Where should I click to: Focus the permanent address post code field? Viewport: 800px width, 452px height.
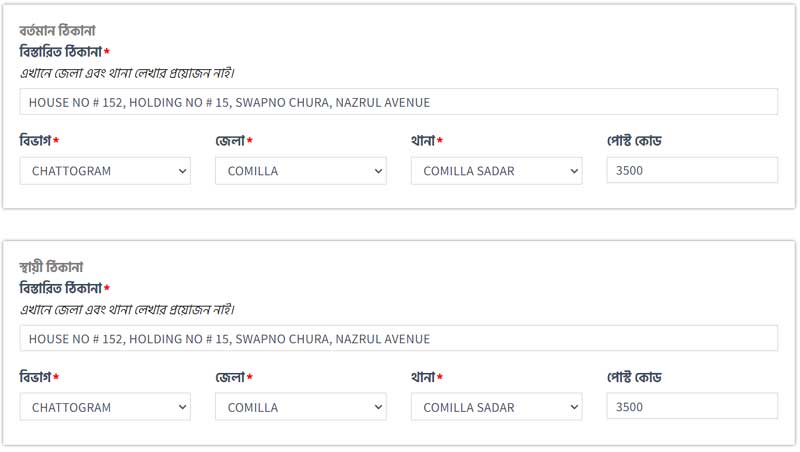point(691,407)
